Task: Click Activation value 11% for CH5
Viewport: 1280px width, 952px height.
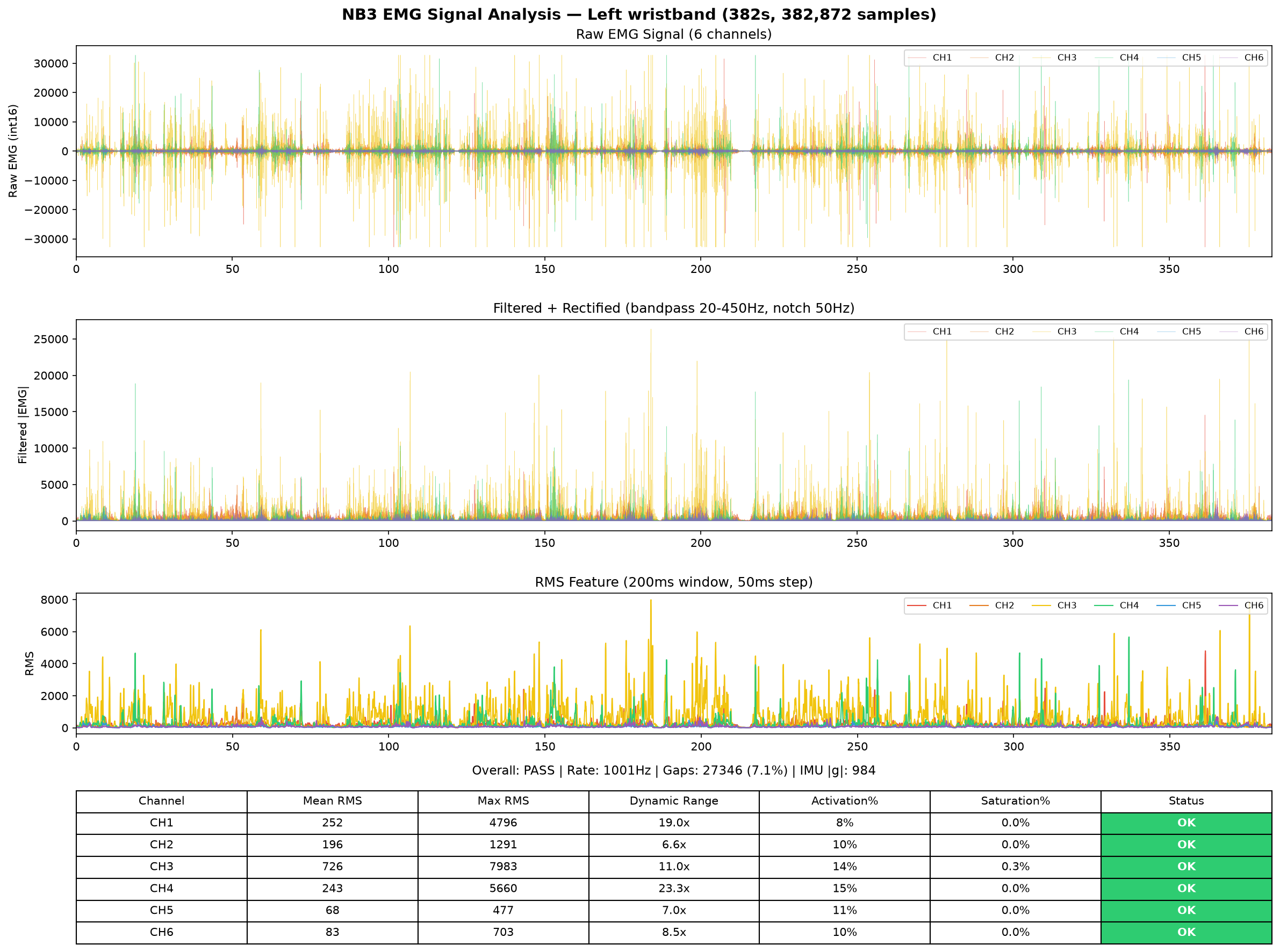Action: point(845,911)
